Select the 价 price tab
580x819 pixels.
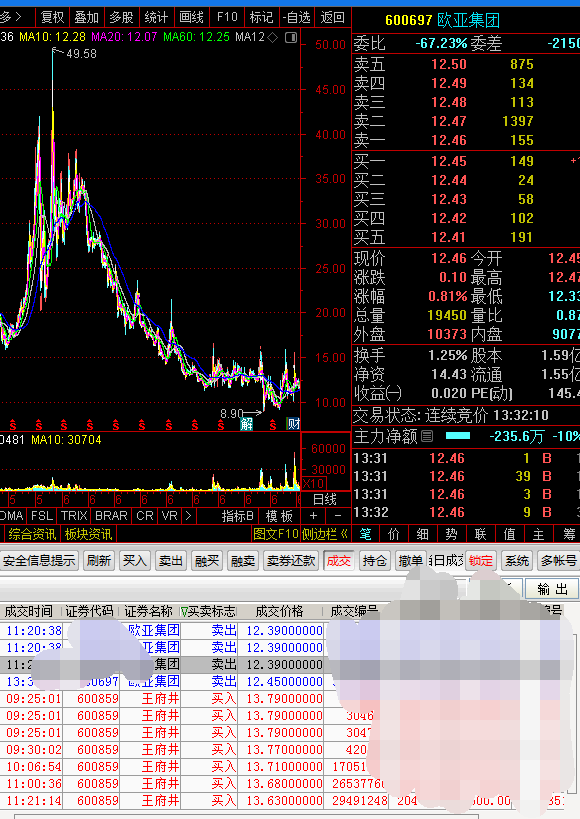[x=394, y=534]
